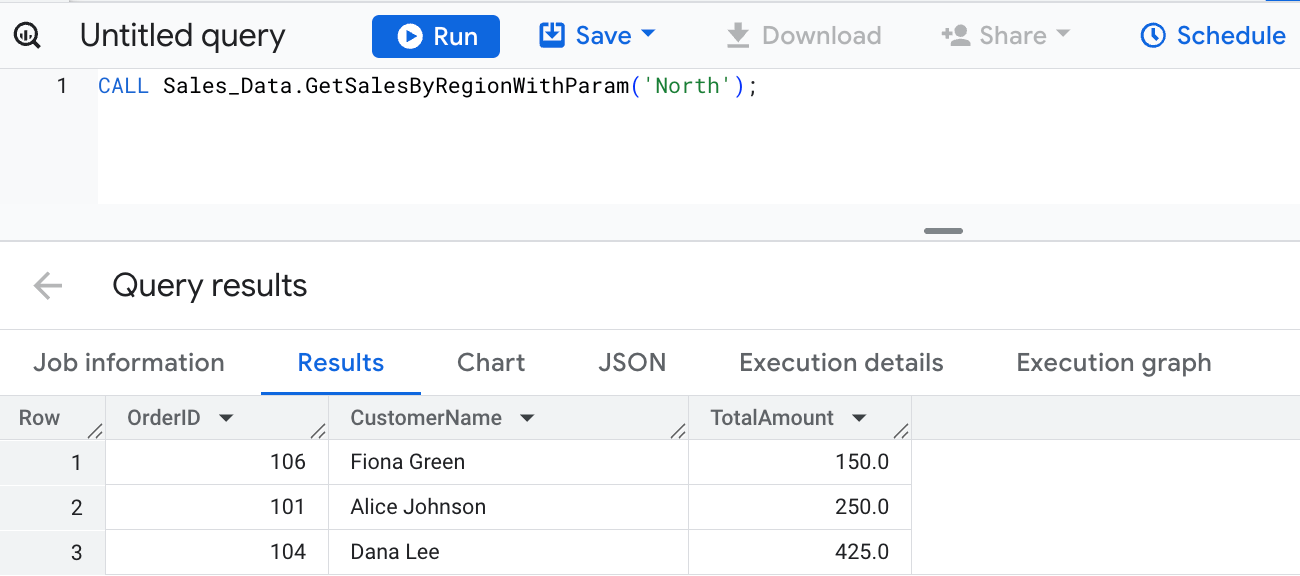
Task: Click the Fiona Green cell
Action: 509,462
